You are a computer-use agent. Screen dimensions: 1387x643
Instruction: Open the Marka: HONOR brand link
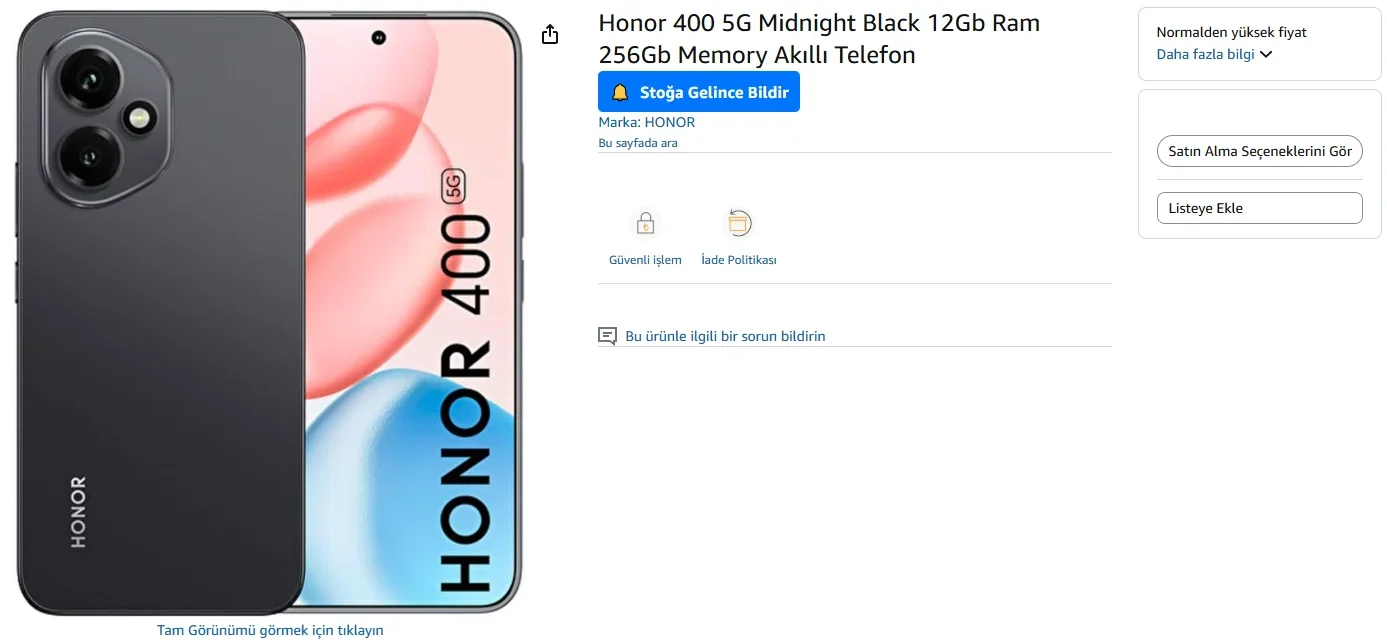coord(646,122)
